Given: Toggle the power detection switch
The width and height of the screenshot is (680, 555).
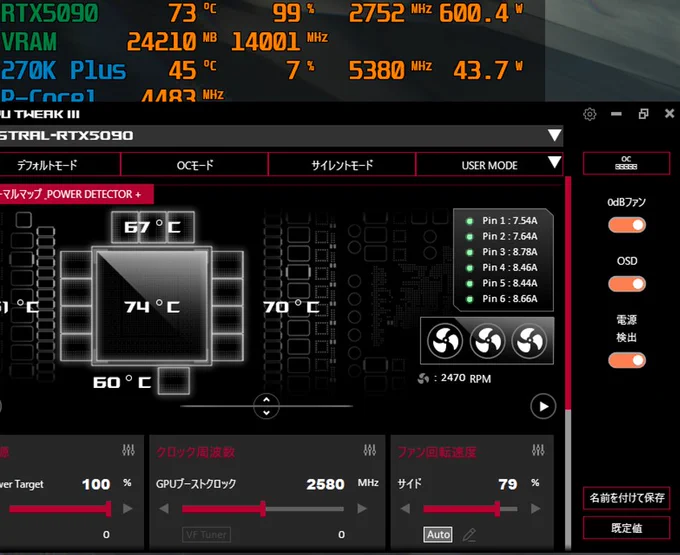Looking at the screenshot, I should 627,360.
